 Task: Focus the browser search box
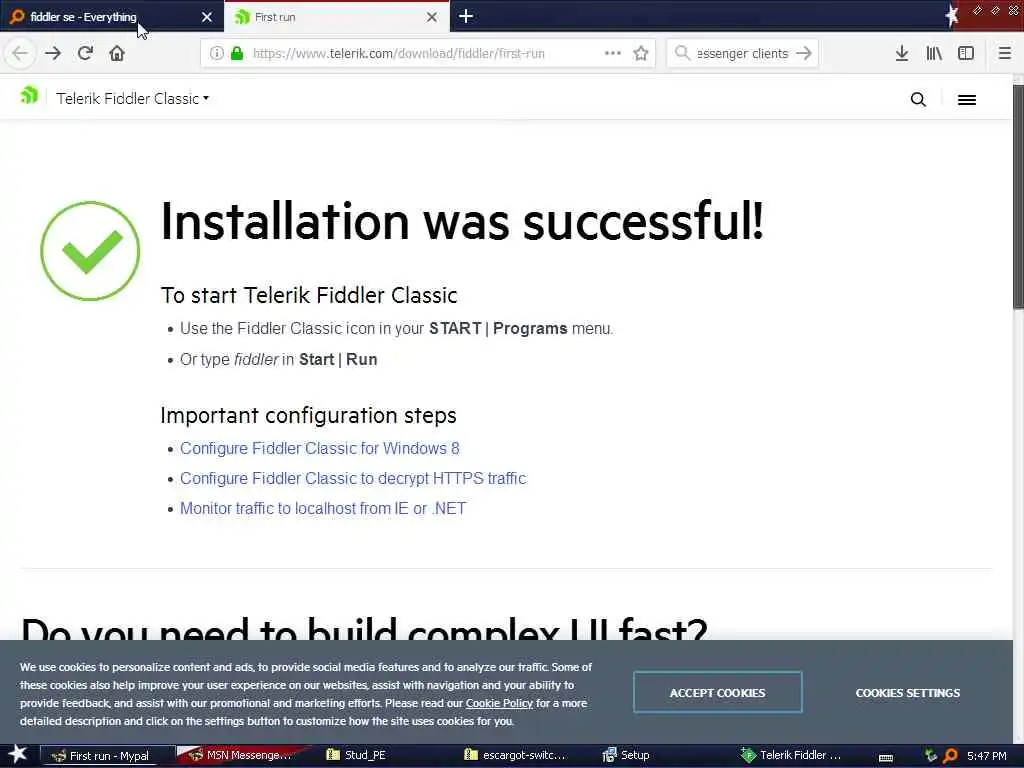point(742,54)
